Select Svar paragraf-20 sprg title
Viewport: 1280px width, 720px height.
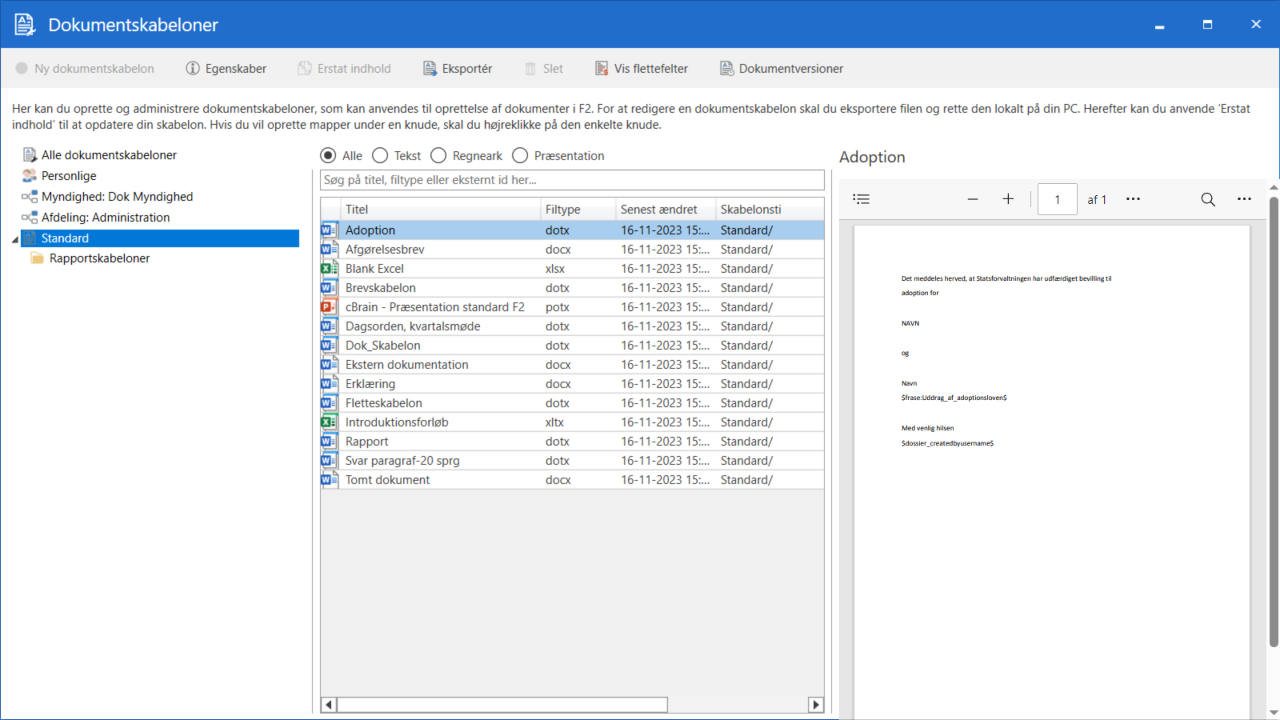[402, 460]
